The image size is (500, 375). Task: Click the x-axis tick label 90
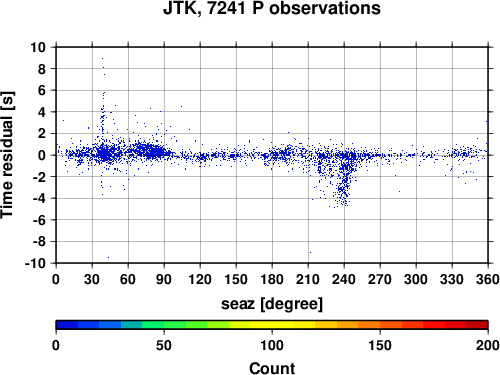164,279
